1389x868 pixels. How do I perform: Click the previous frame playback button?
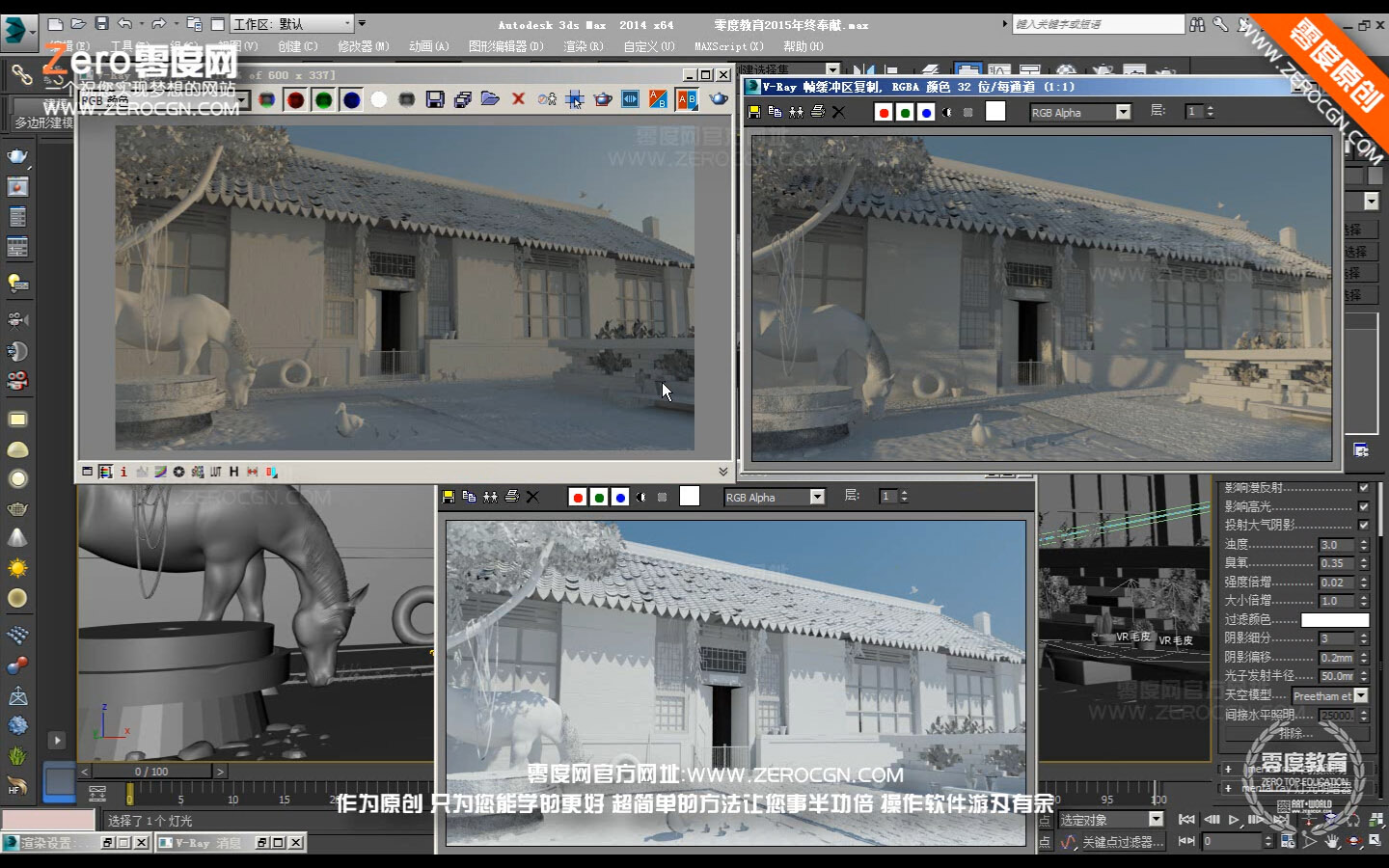point(1212,820)
